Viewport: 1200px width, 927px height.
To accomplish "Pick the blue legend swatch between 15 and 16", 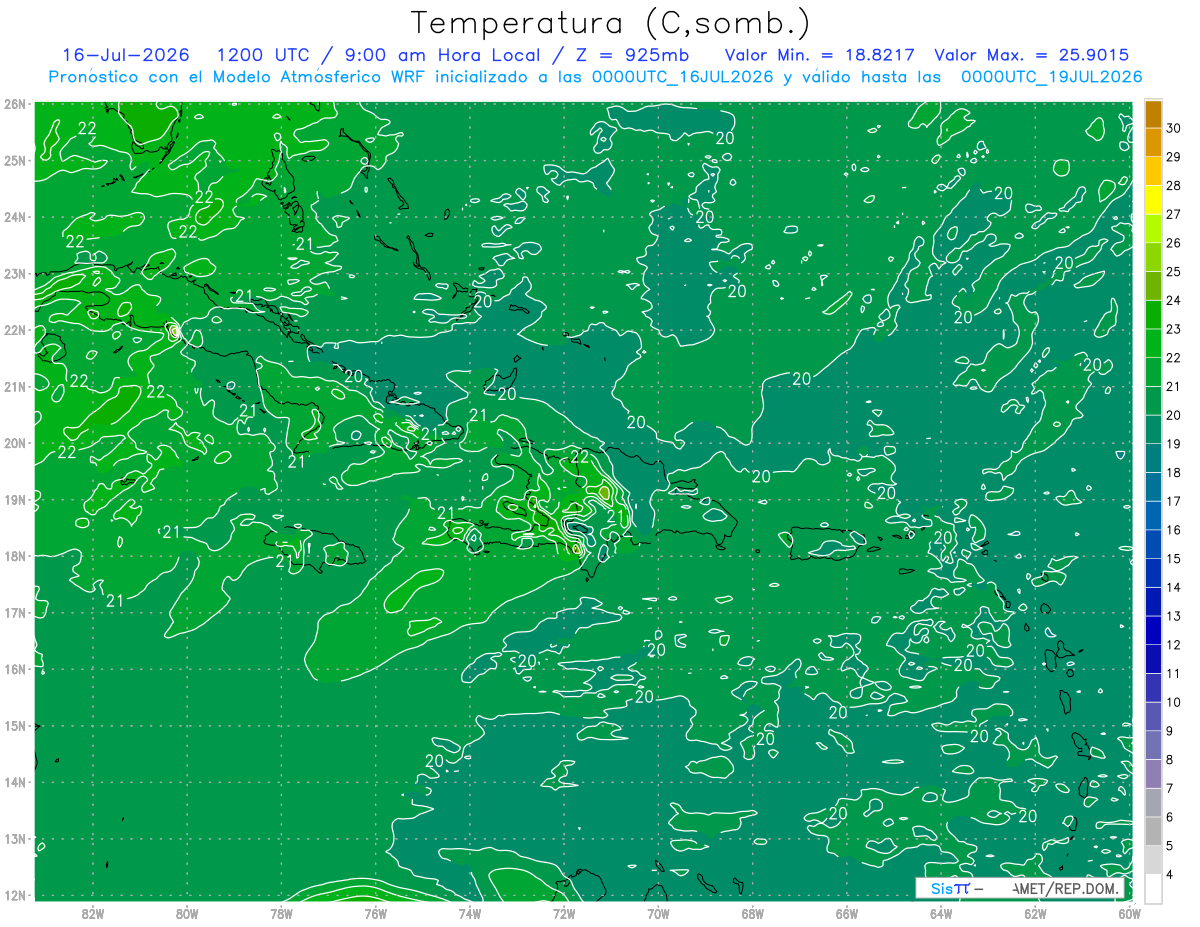I will pos(1153,544).
